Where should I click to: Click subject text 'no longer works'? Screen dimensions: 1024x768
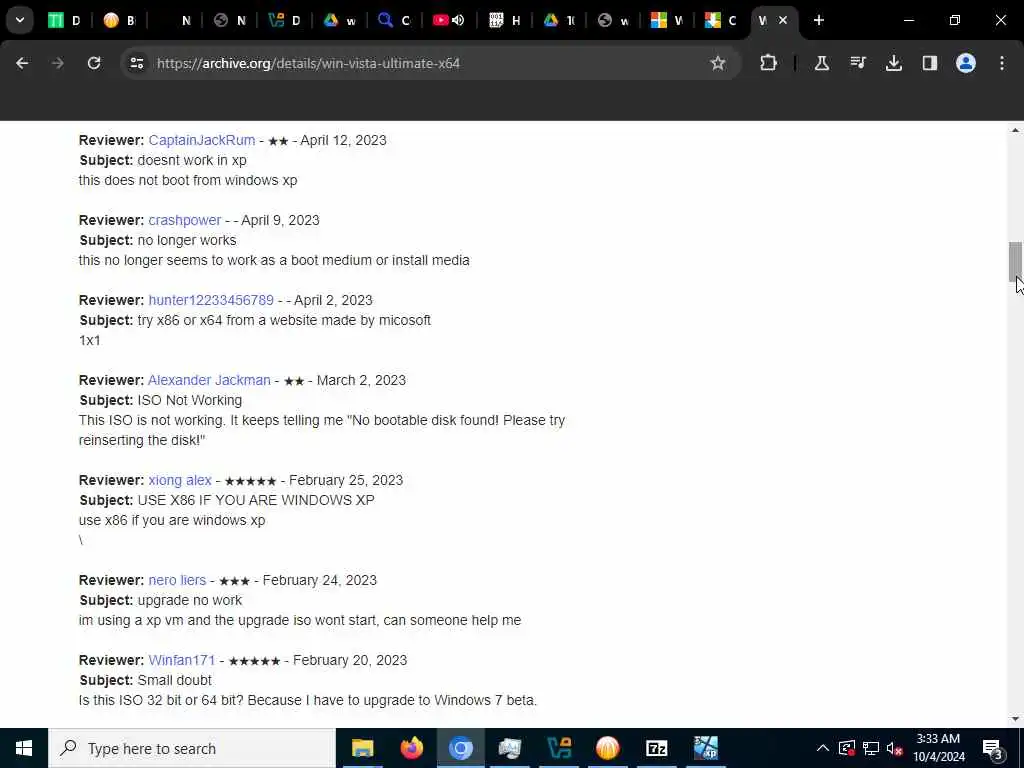point(187,240)
